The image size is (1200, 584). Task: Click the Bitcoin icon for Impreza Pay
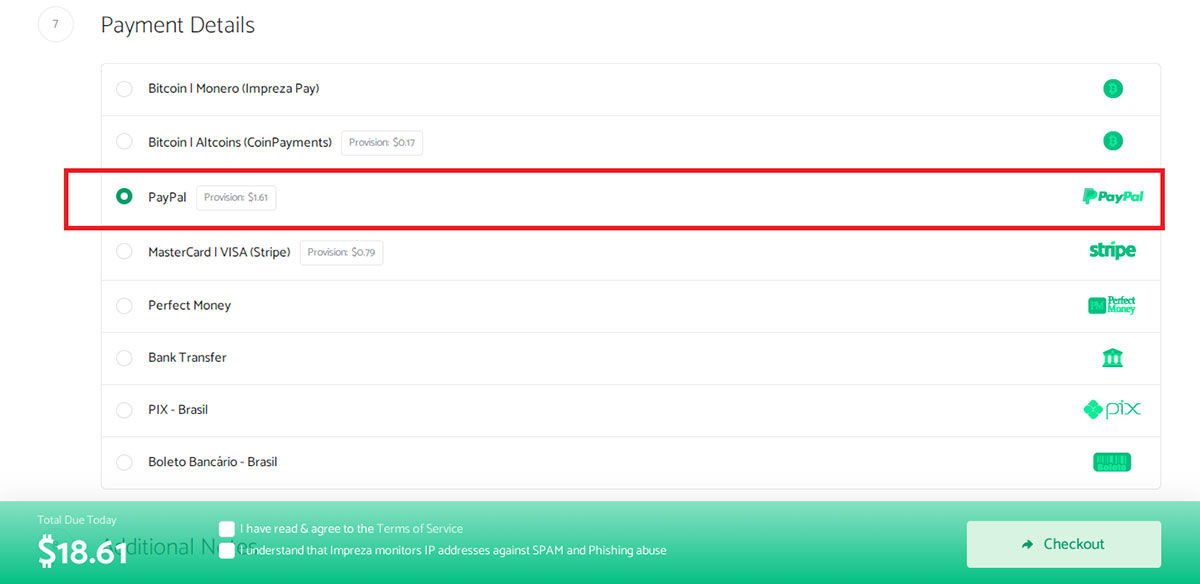1113,89
